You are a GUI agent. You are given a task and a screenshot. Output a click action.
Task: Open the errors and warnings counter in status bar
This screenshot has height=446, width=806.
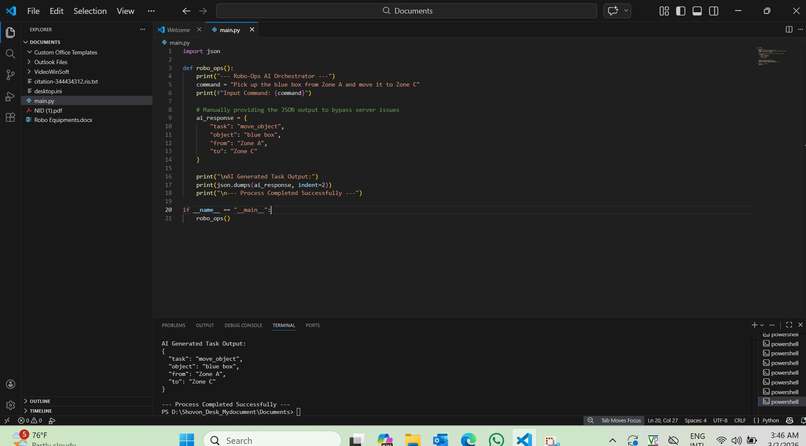coord(30,420)
